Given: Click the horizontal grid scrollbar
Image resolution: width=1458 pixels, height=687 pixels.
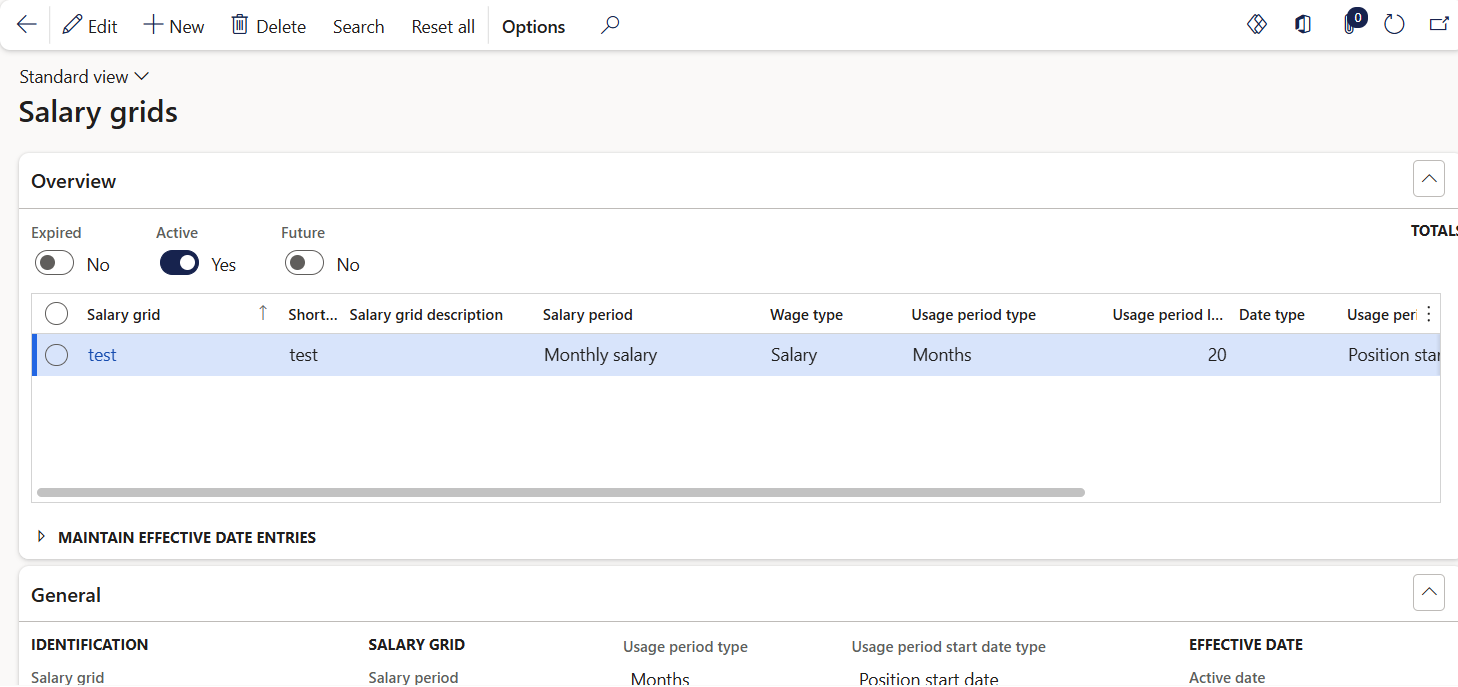Looking at the screenshot, I should (x=561, y=492).
